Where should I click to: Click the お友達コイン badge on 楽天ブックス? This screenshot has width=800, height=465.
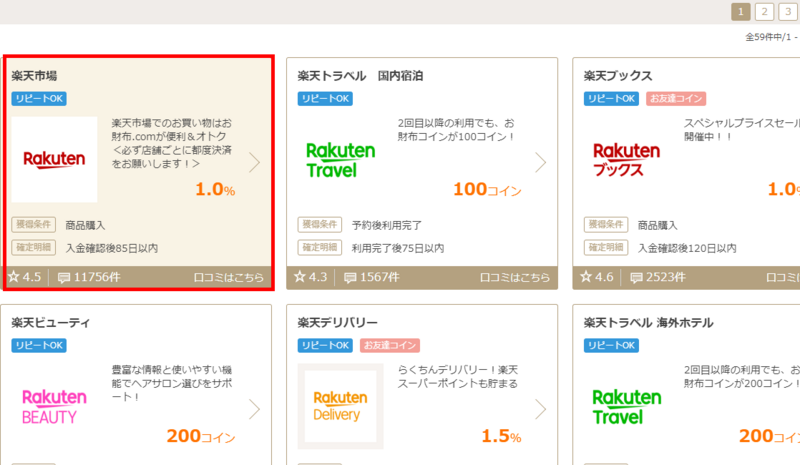click(676, 99)
